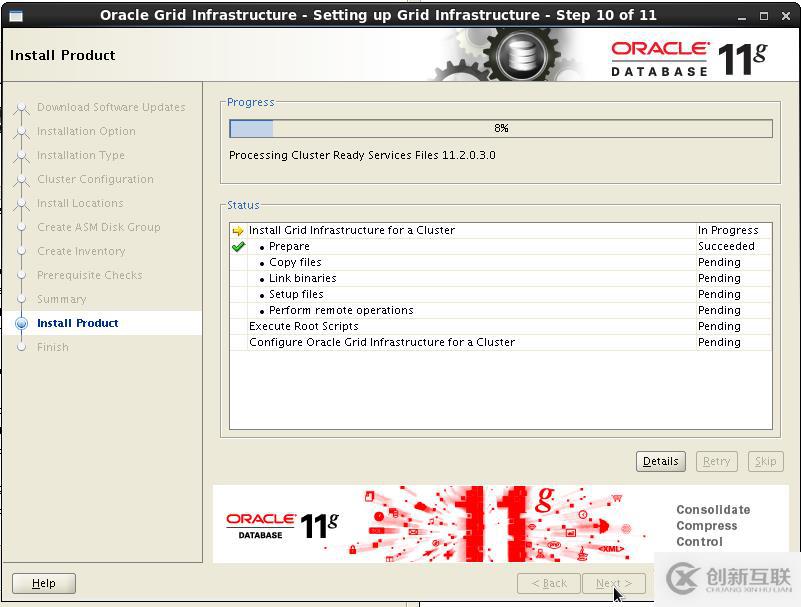Viewport: 801px width, 607px height.
Task: Select the Prerequisite Checks step
Action: click(89, 275)
